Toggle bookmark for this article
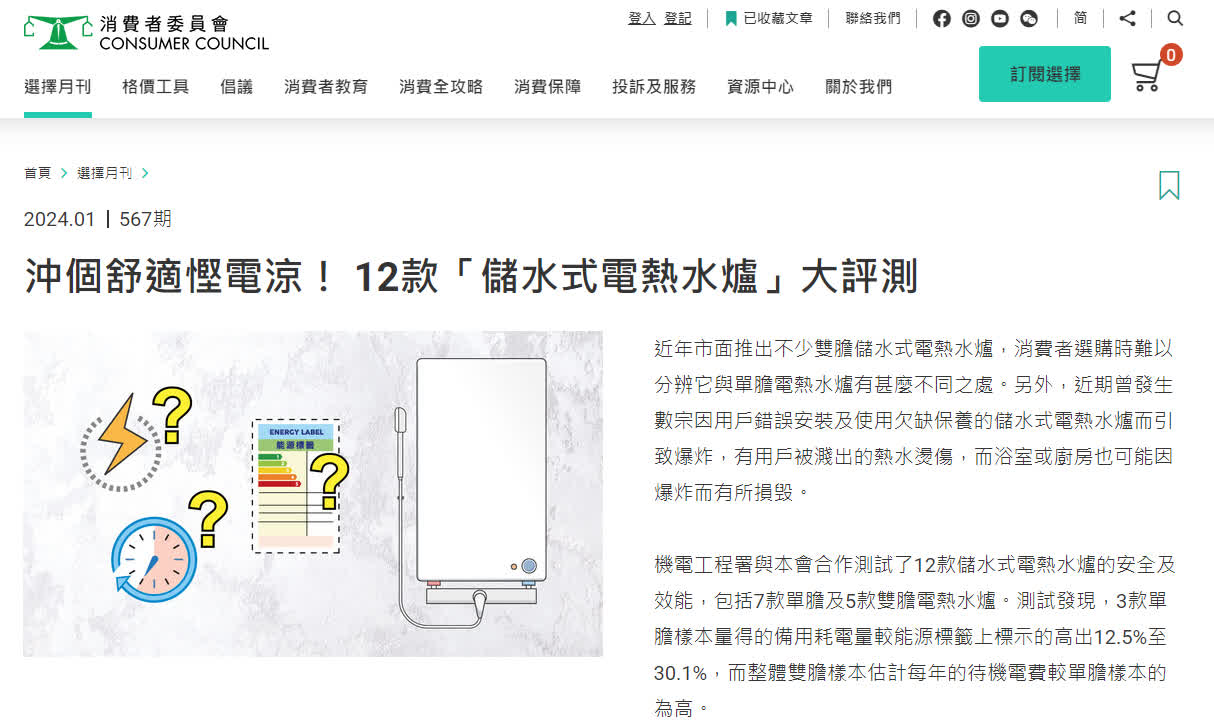This screenshot has height=727, width=1214. [x=1169, y=185]
